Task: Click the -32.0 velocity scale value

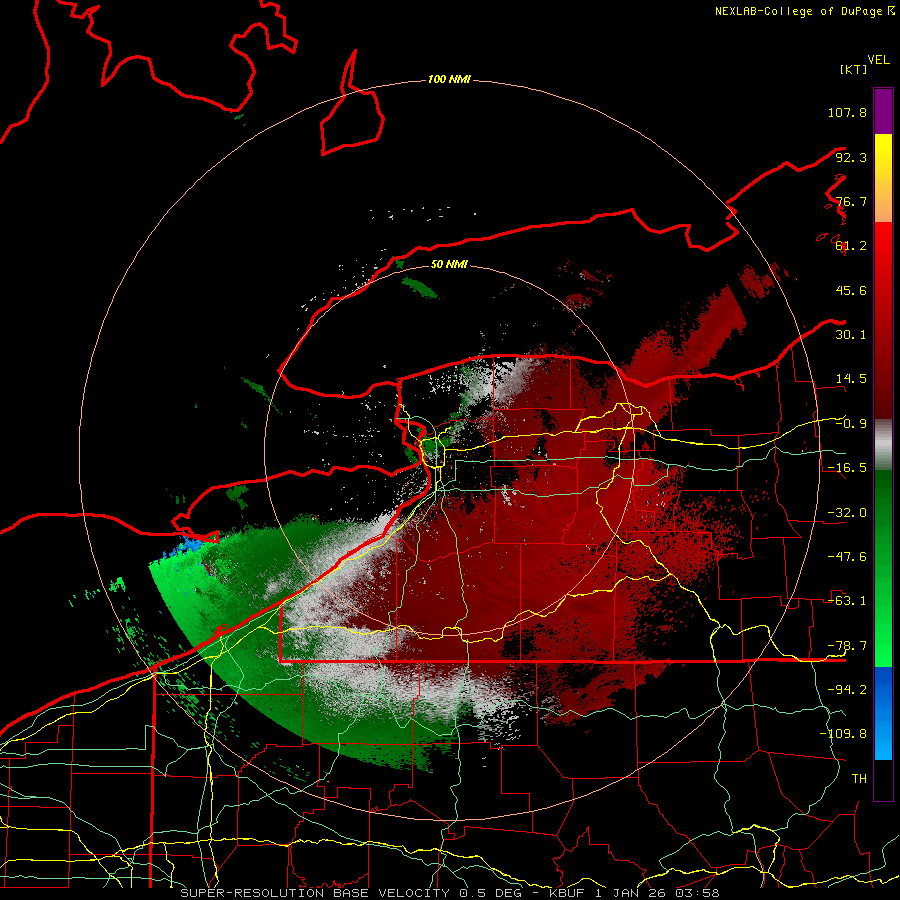Action: pyautogui.click(x=847, y=513)
